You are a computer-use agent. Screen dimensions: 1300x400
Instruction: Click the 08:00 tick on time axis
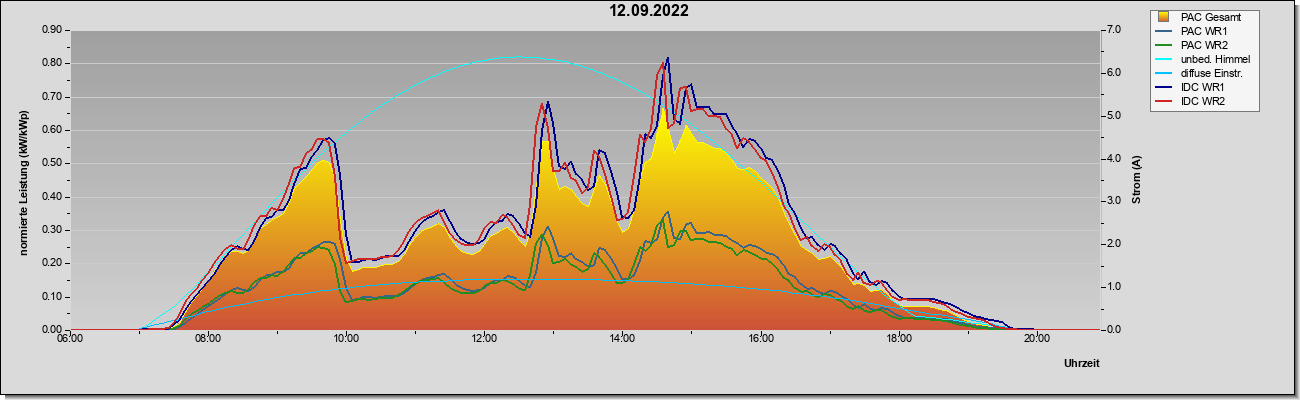click(208, 339)
